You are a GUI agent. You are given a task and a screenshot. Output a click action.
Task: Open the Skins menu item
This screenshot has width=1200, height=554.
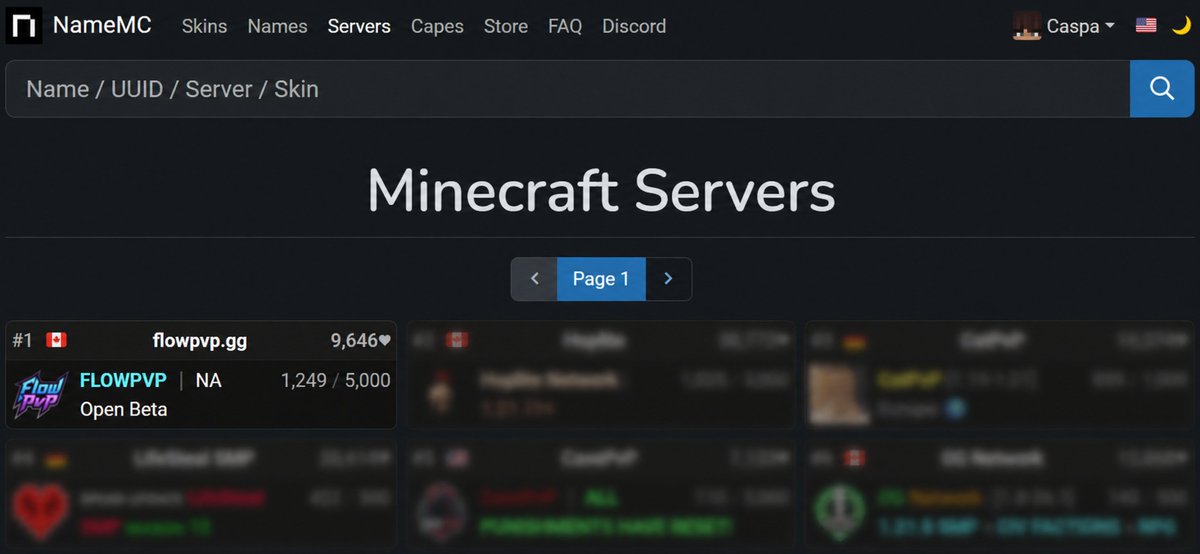(204, 26)
